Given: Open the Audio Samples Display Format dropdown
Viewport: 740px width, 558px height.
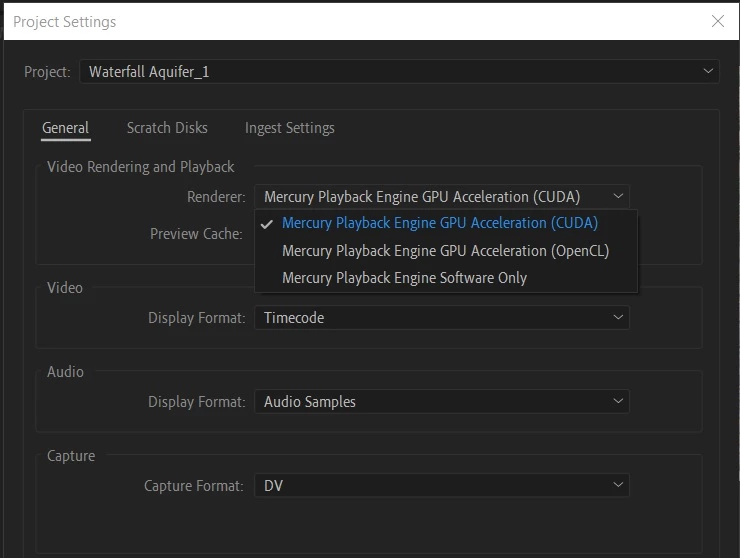Looking at the screenshot, I should click(x=442, y=402).
